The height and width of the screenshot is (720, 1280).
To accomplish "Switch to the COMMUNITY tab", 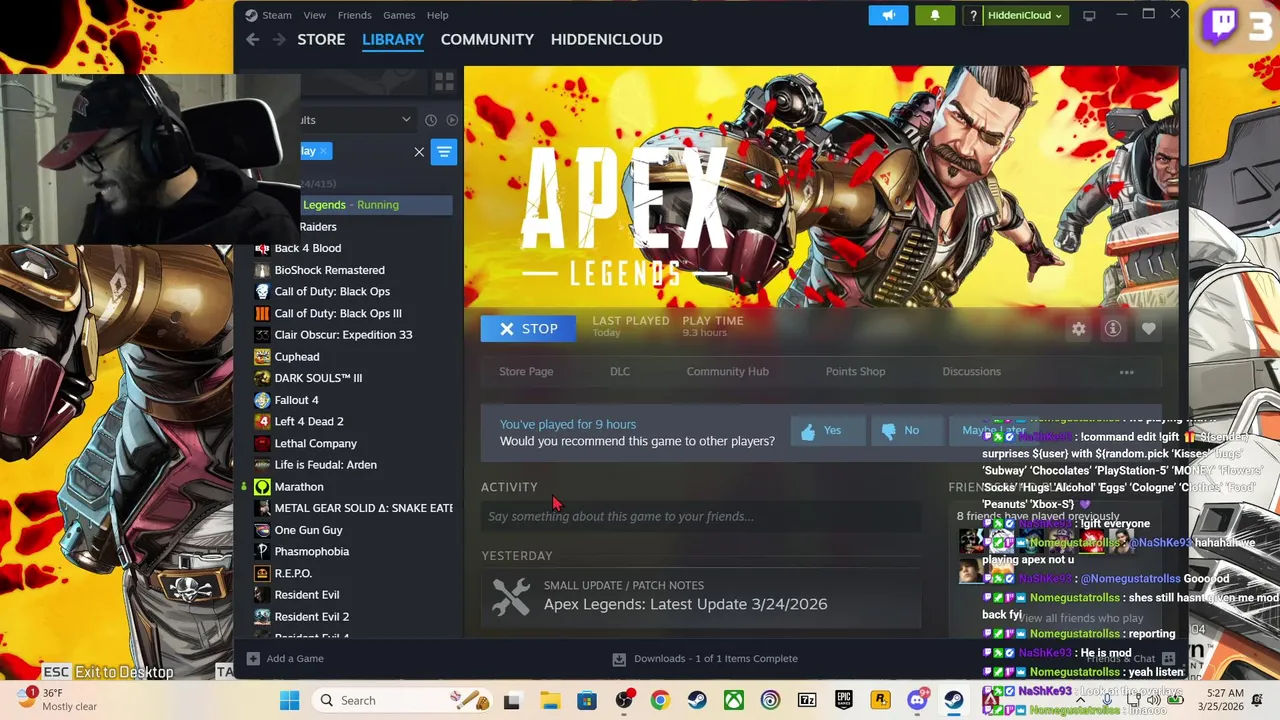I will coord(487,39).
